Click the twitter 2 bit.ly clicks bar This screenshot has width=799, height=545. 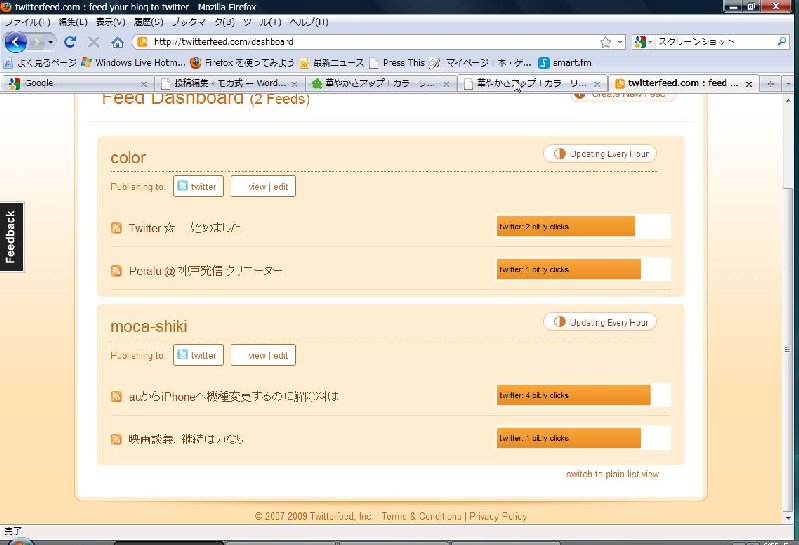pos(566,227)
